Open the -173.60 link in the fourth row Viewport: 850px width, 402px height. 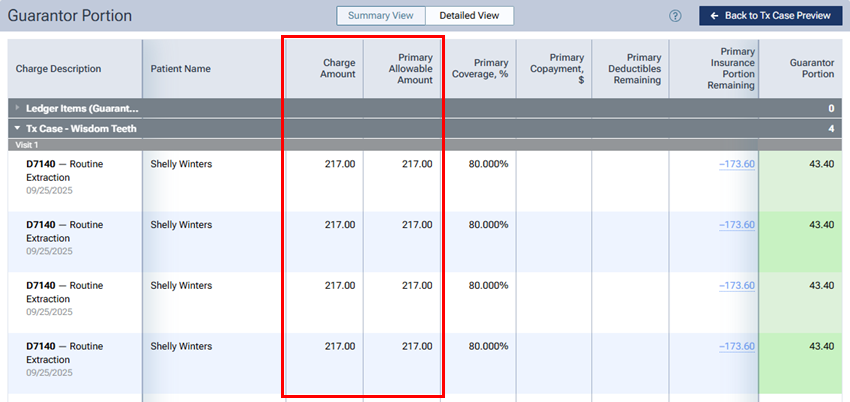click(x=736, y=346)
